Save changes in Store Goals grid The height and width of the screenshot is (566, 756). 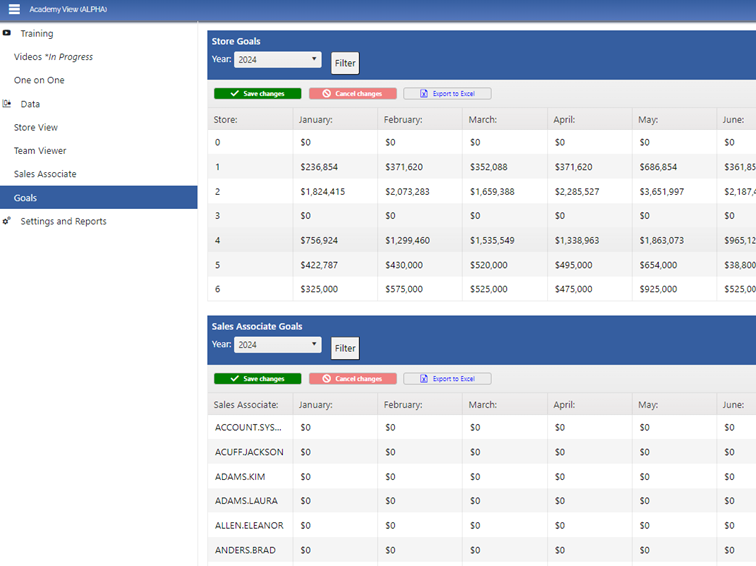(x=257, y=94)
